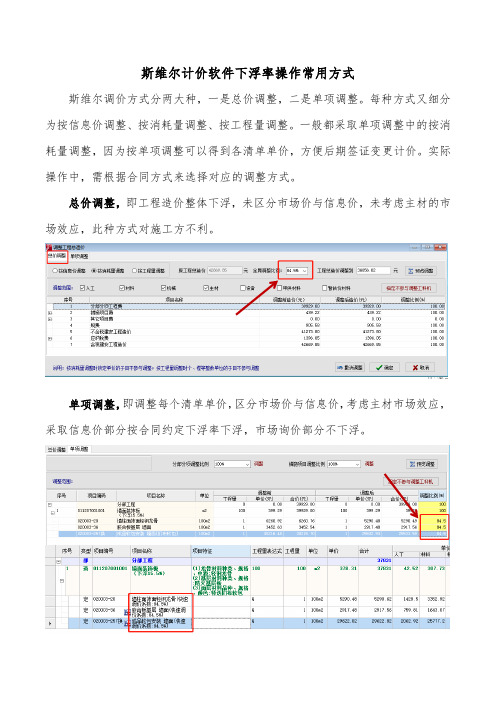Select the 其它项目费 row
Image resolution: width=496 pixels, height=702 pixels.
pos(250,319)
